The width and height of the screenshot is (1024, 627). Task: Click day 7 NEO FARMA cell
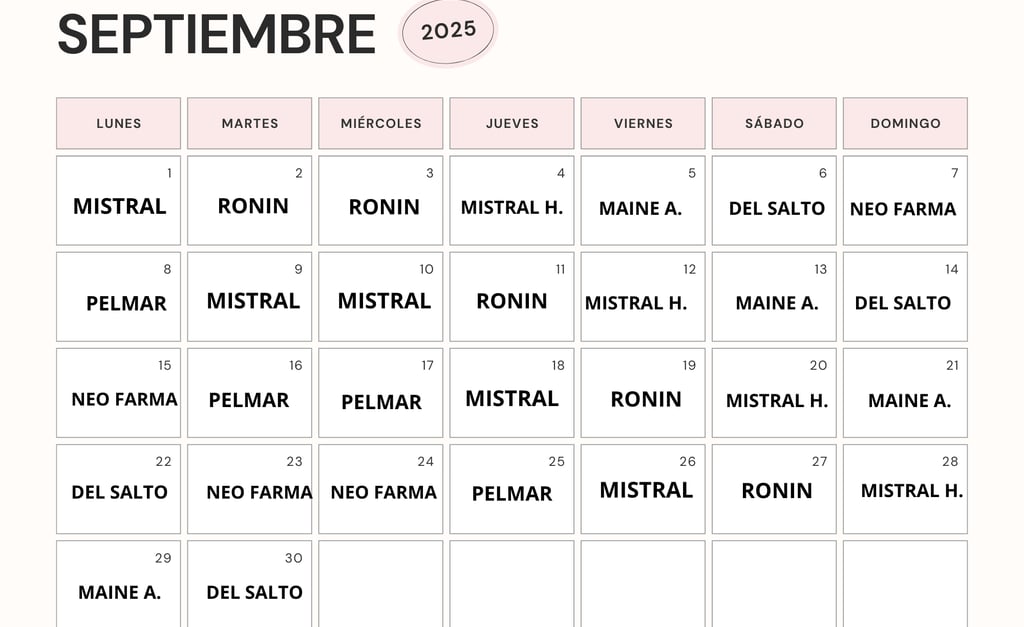(905, 201)
